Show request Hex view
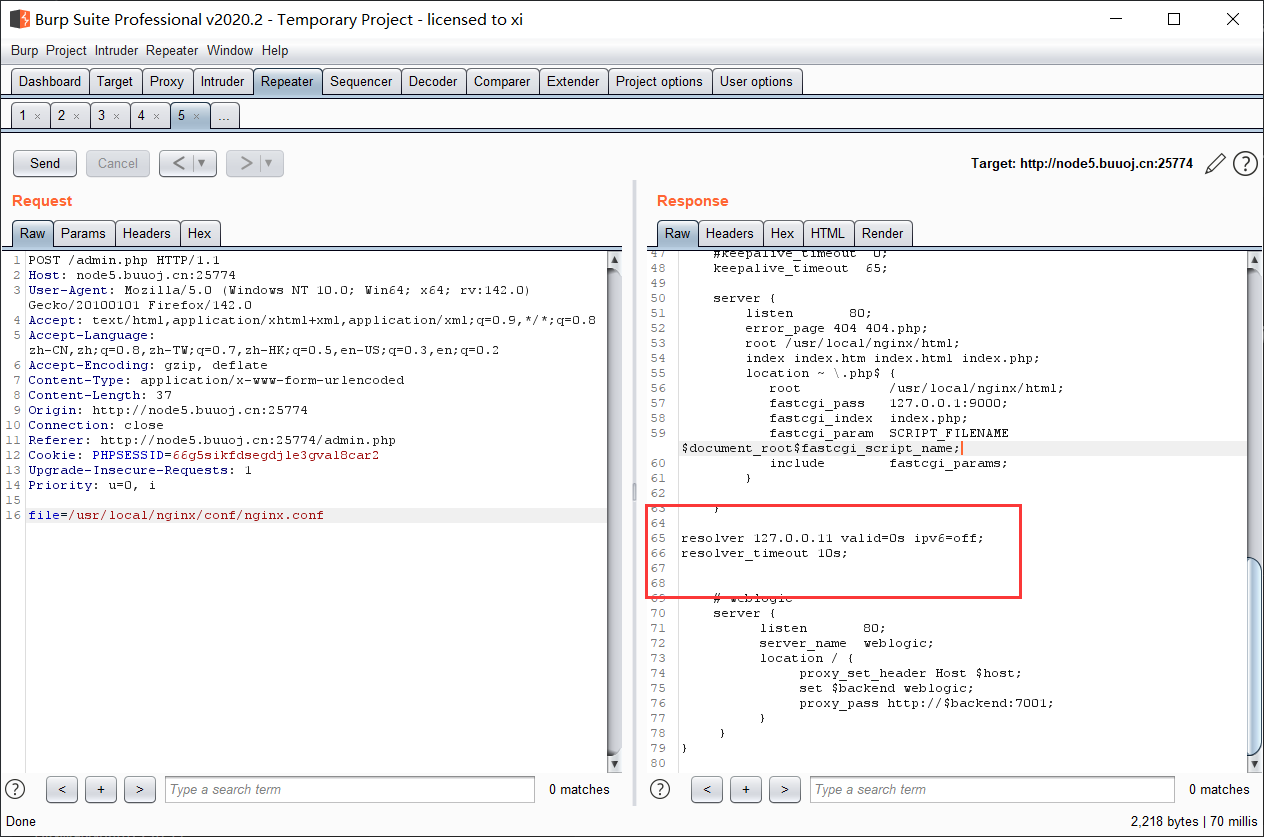 pyautogui.click(x=200, y=233)
